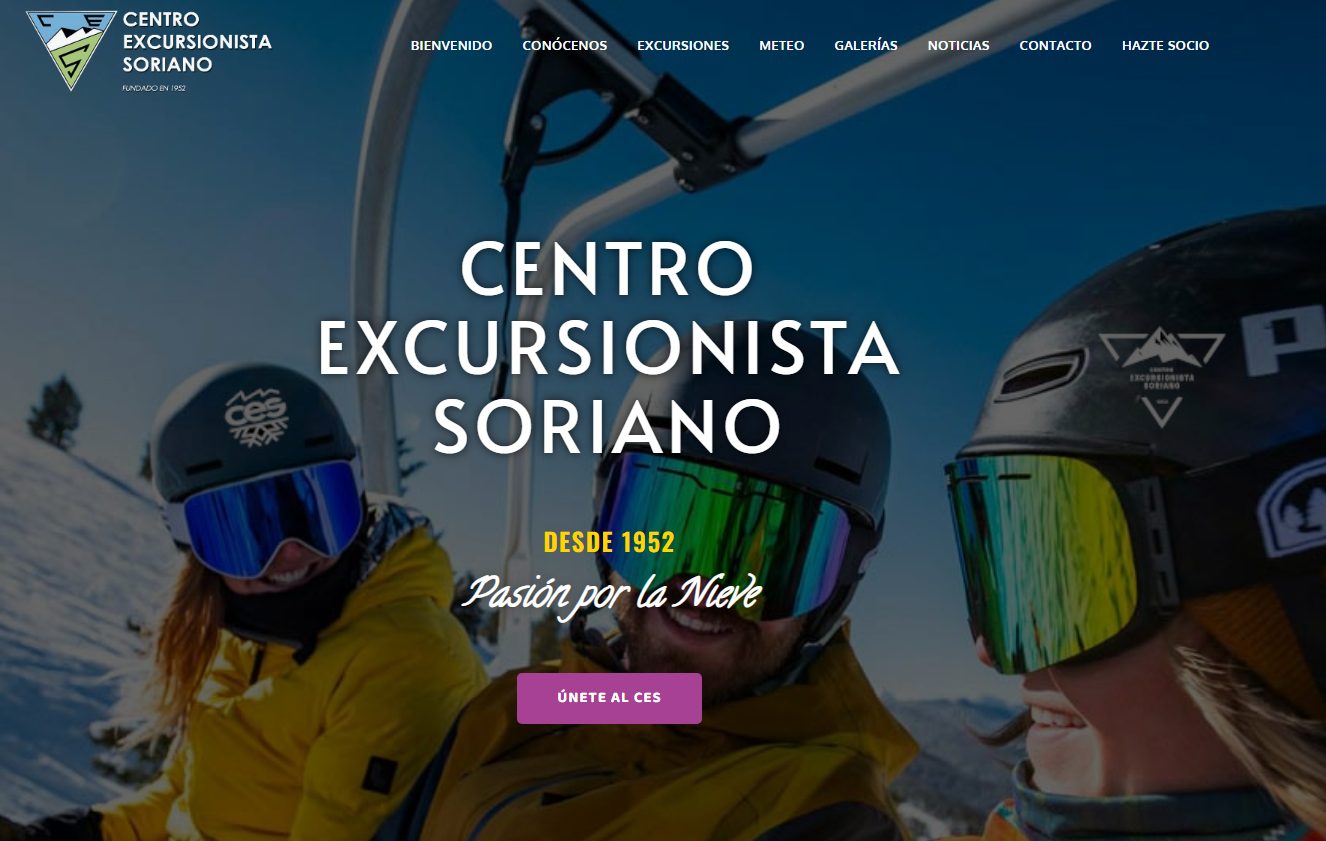Click the Fundado en 1952 text under logo
This screenshot has height=841, width=1326.
(x=154, y=88)
